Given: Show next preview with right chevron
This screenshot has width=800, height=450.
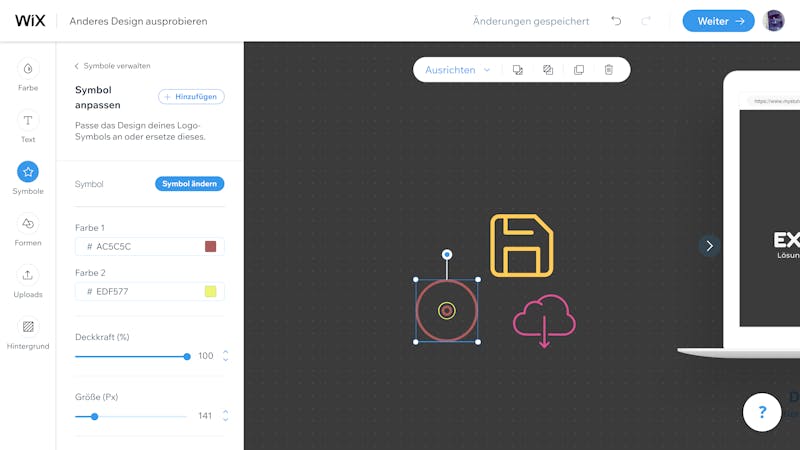Looking at the screenshot, I should click(709, 246).
